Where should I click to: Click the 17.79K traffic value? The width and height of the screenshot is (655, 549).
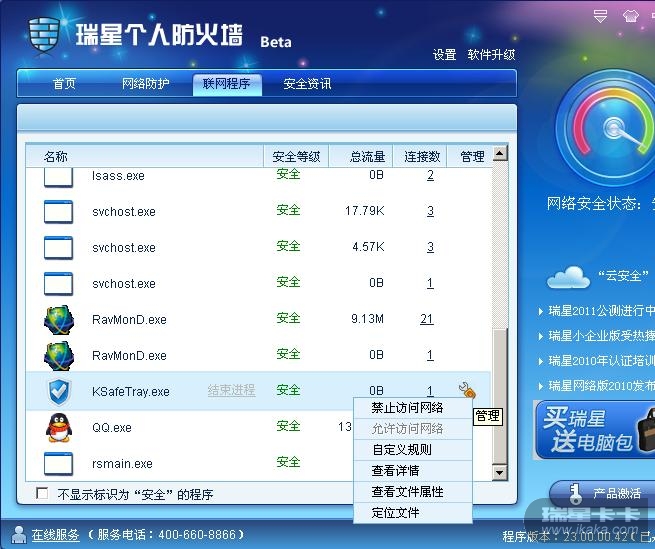click(365, 211)
